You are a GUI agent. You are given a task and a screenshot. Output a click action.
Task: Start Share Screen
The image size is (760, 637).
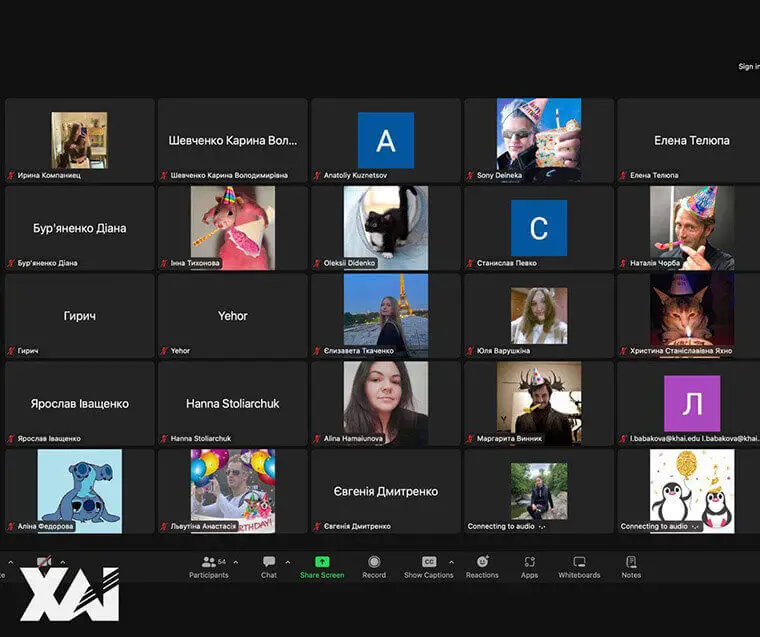pos(322,566)
